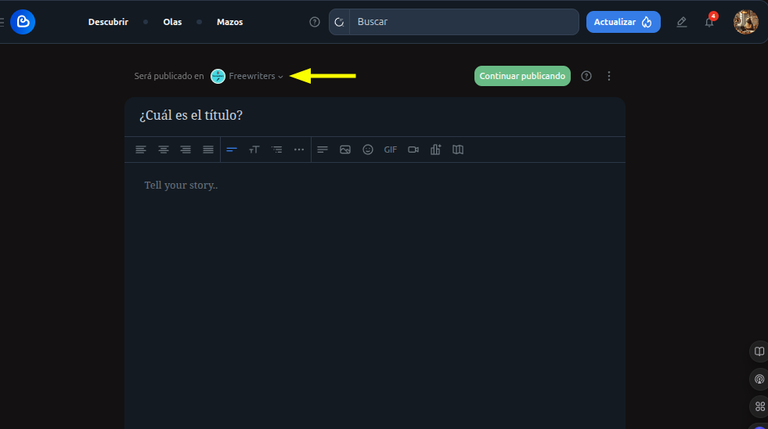Insert an image via picture icon
Image resolution: width=768 pixels, height=429 pixels.
pos(345,149)
